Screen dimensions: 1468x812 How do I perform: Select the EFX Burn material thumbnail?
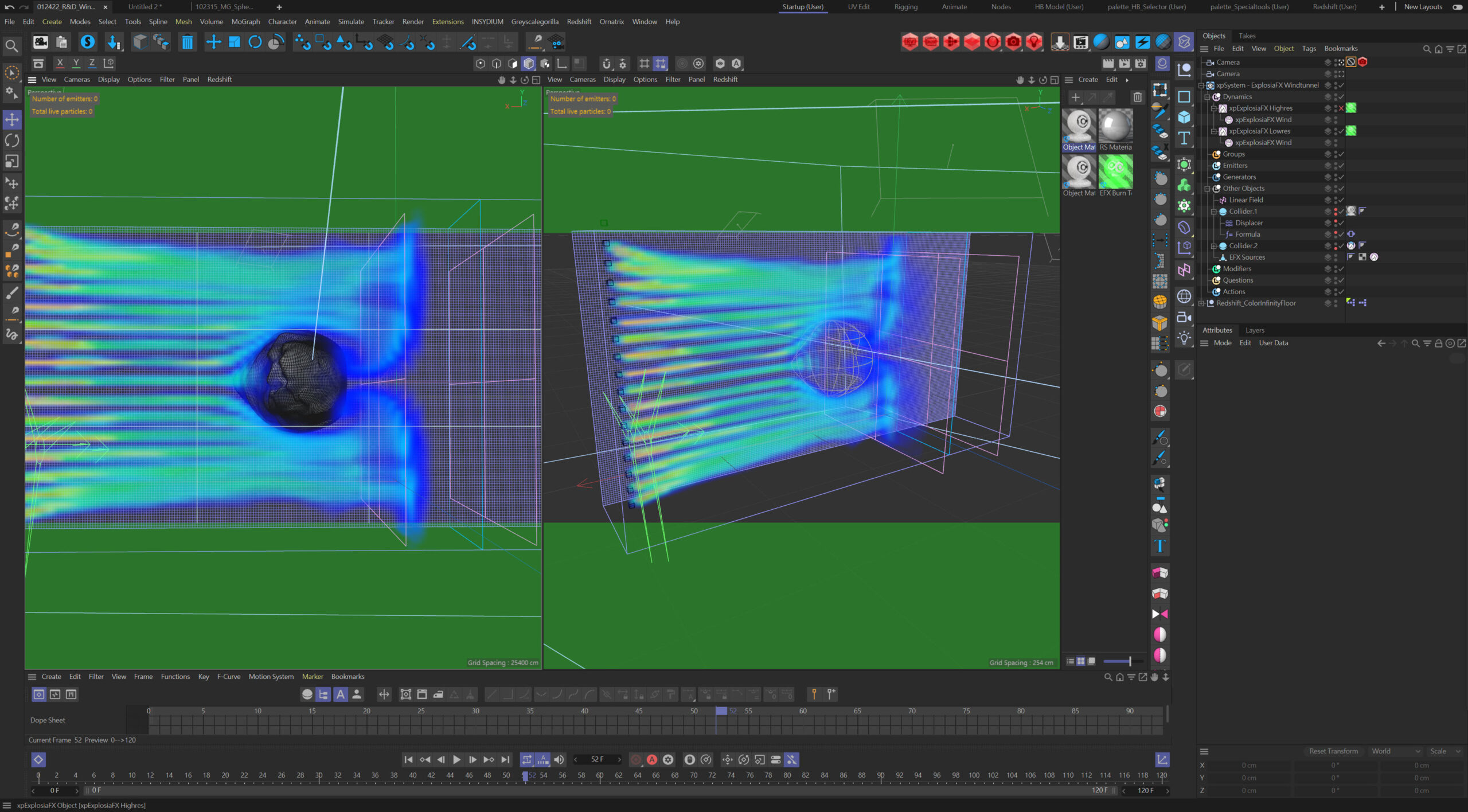pos(1115,172)
